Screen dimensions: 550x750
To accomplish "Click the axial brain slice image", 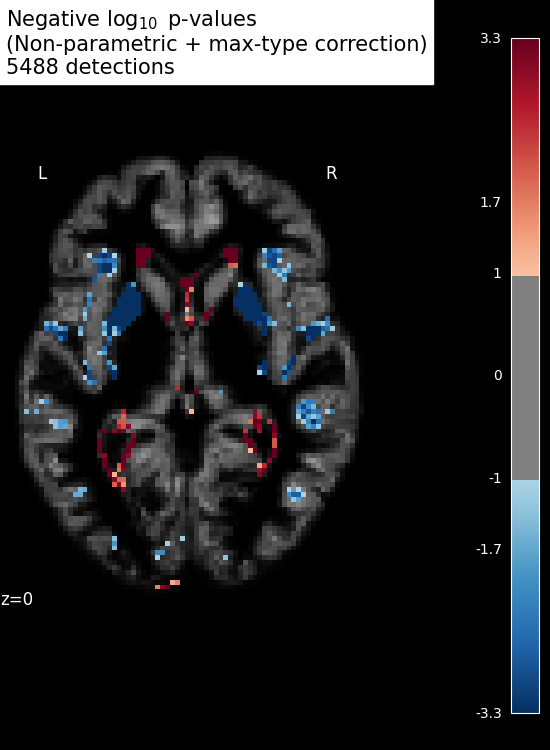I will (x=189, y=373).
